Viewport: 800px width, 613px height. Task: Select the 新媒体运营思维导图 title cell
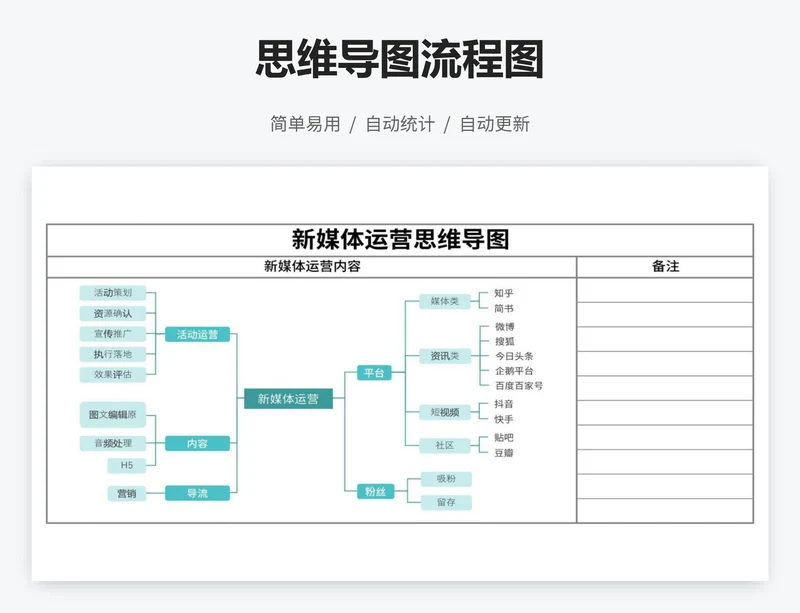[x=400, y=240]
